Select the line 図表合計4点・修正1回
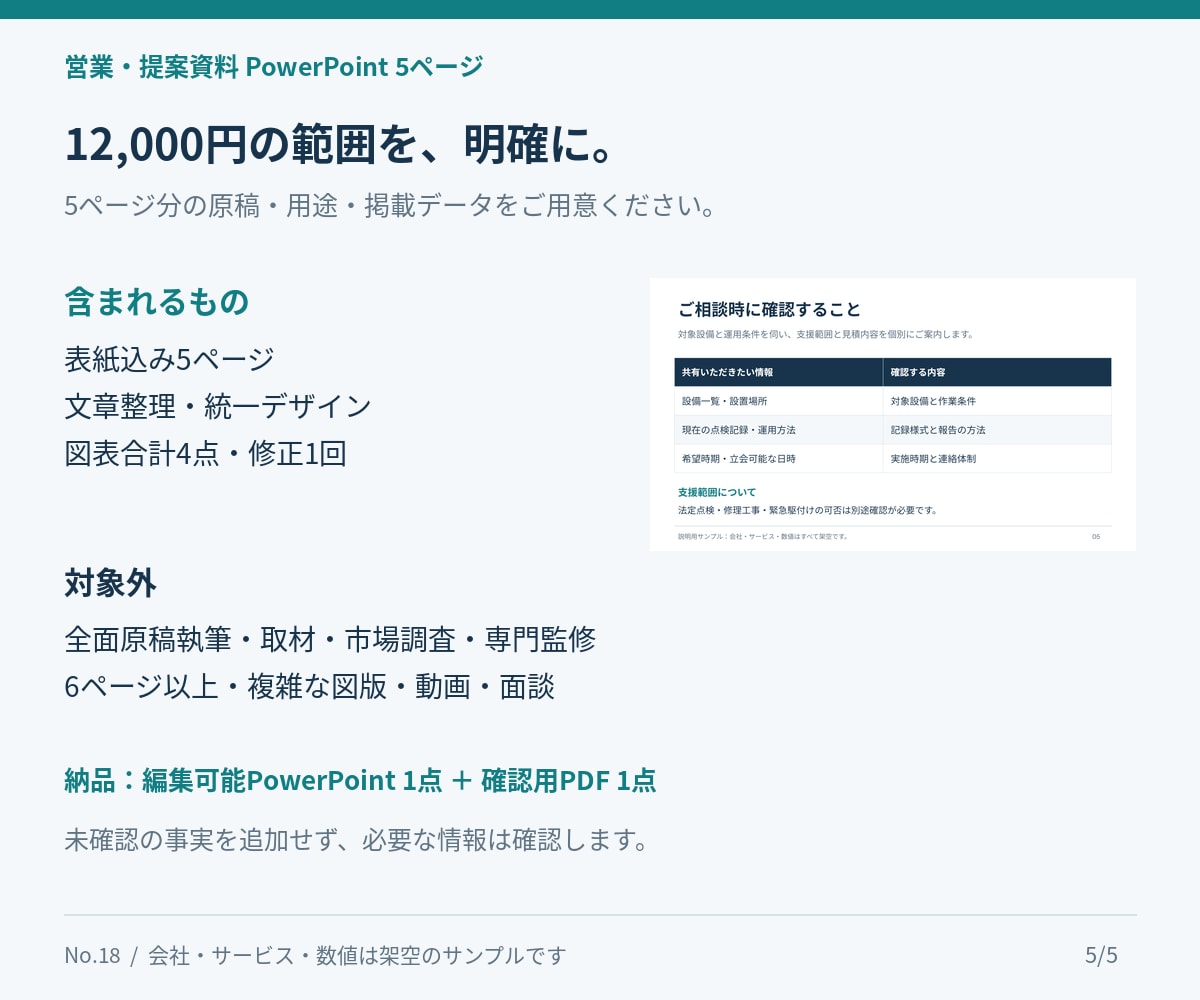 pyautogui.click(x=205, y=454)
